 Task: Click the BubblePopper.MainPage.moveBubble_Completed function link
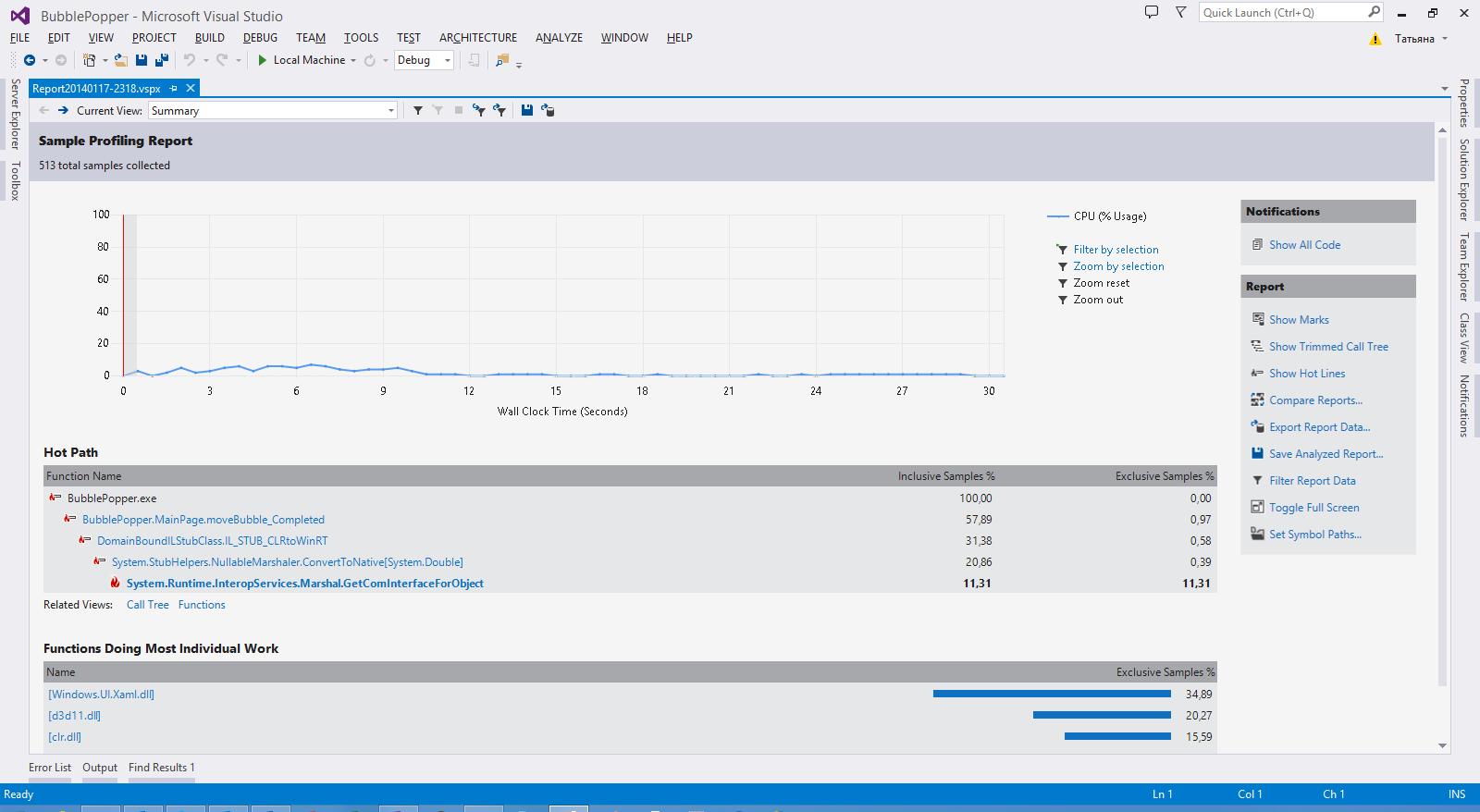pos(203,520)
